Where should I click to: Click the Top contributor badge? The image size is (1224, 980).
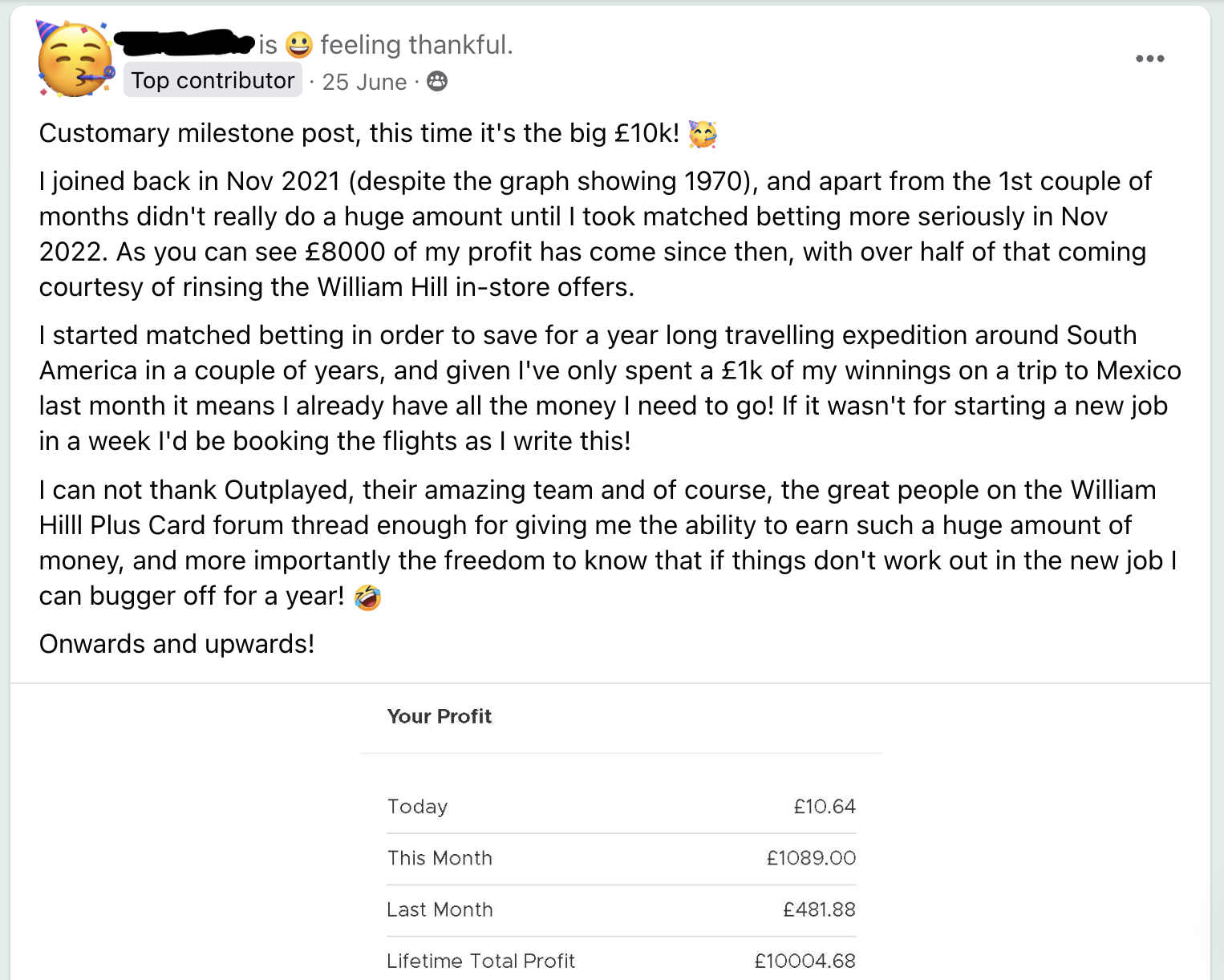pos(213,81)
